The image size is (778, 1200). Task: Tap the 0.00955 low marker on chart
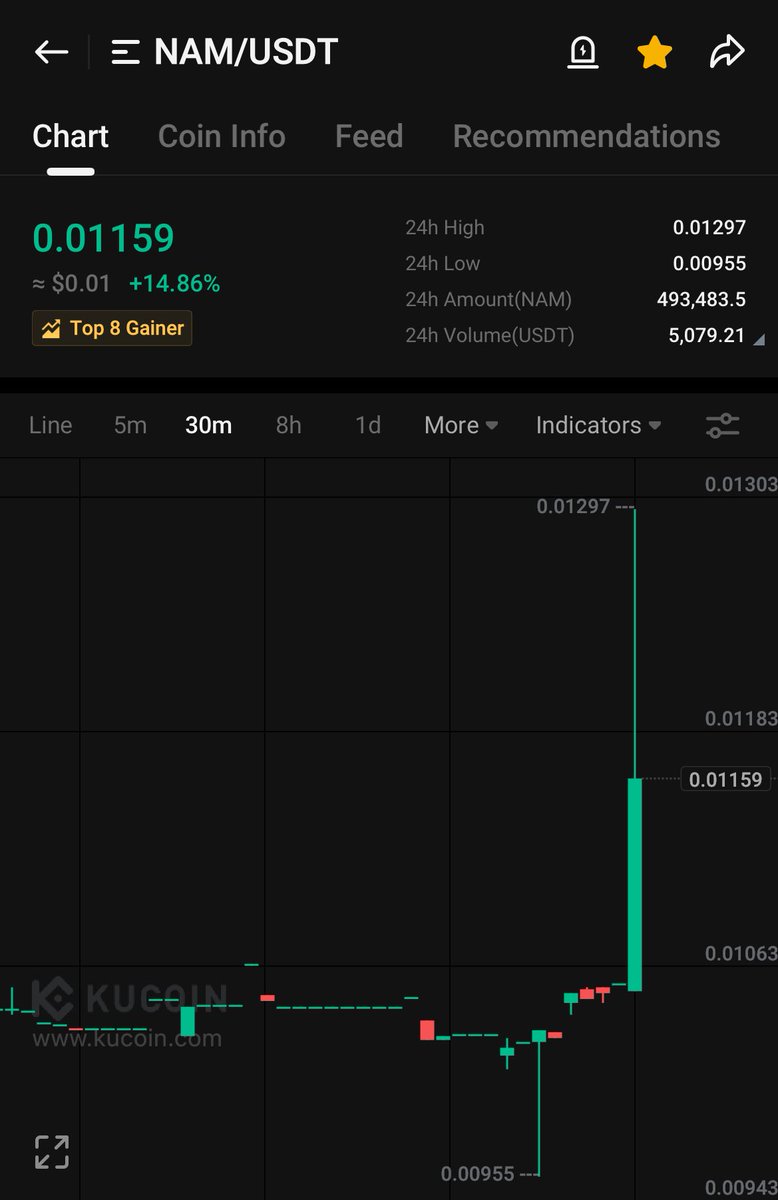(x=478, y=1174)
